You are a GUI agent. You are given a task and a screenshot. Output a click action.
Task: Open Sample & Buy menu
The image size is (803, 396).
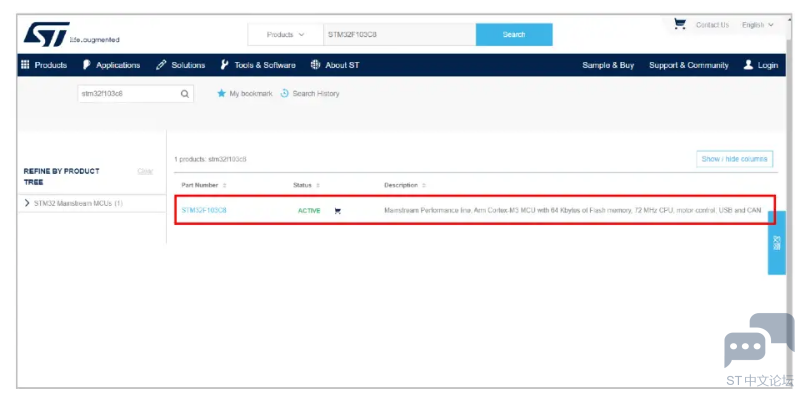(608, 65)
